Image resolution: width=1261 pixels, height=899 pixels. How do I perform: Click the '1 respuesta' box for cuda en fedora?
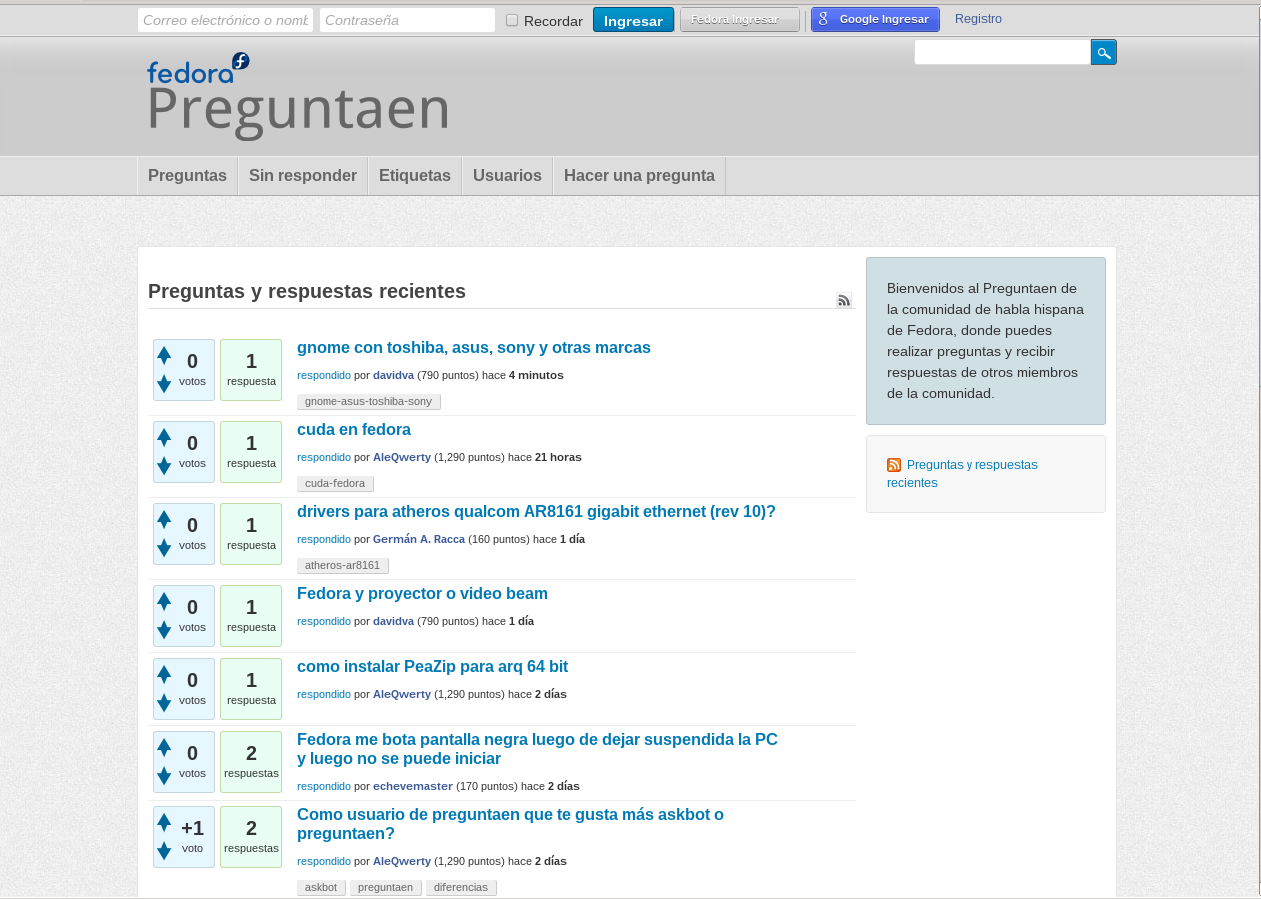click(251, 452)
